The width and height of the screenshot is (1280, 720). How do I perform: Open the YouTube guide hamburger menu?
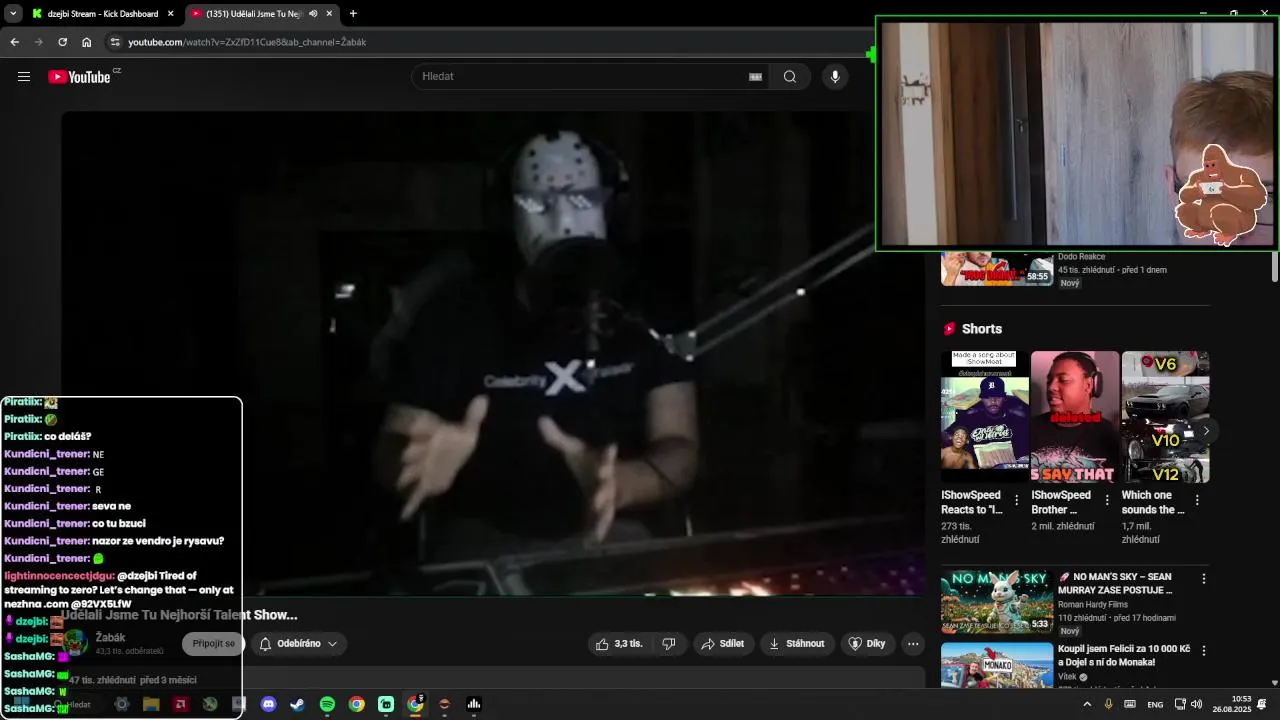(x=24, y=76)
